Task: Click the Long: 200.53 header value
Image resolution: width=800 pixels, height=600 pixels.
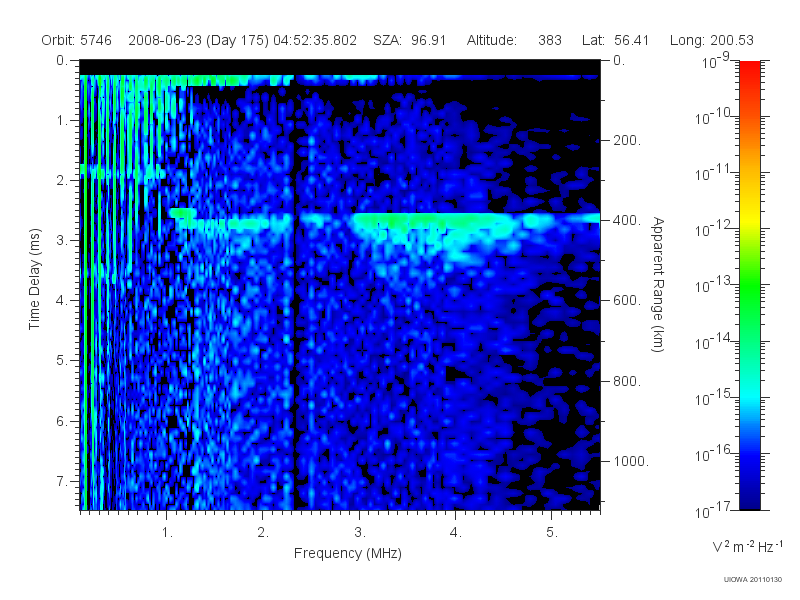Action: pos(711,40)
